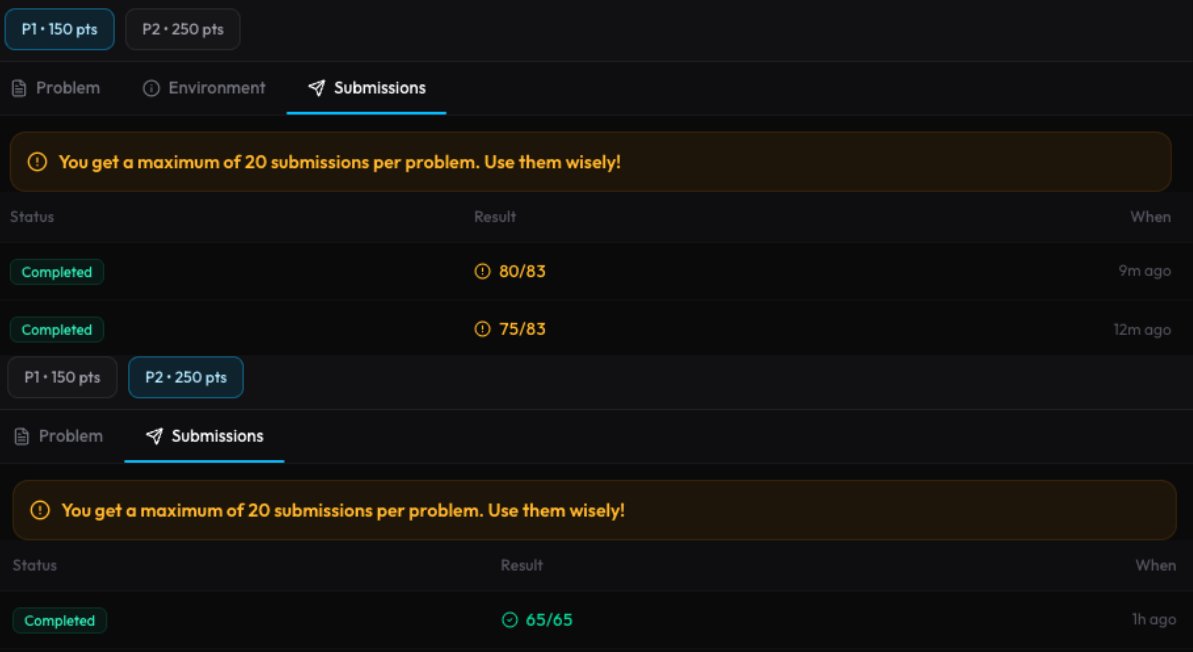Click the document icon on lower Problem tab
Viewport: 1193px width, 652px height.
(x=22, y=437)
